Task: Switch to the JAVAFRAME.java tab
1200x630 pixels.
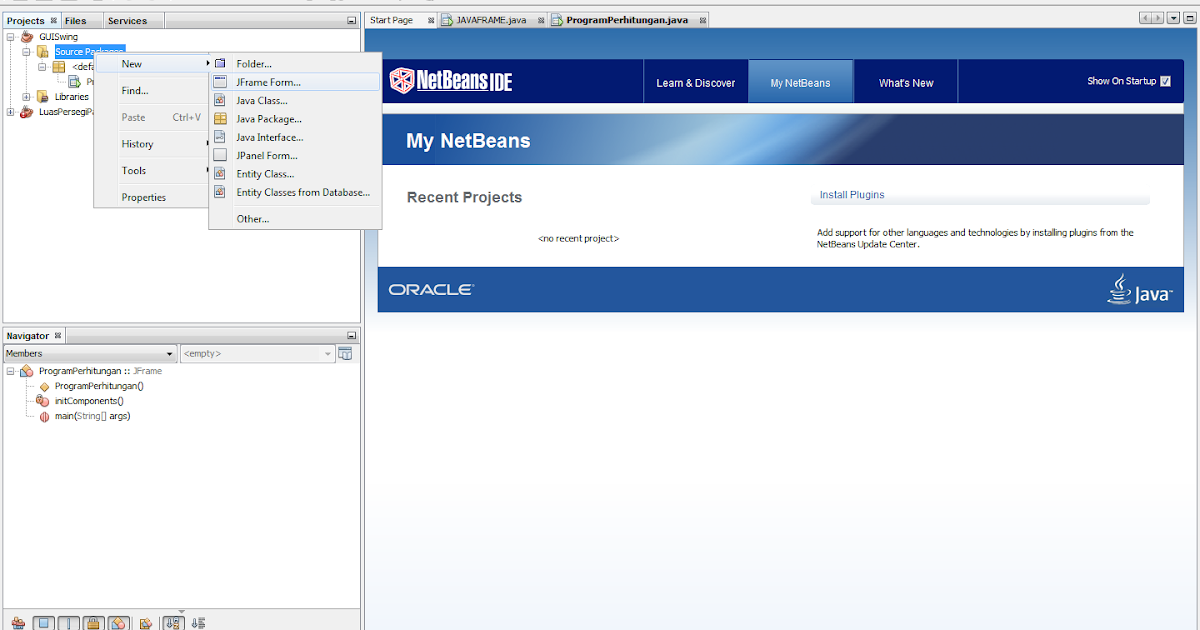Action: click(490, 17)
